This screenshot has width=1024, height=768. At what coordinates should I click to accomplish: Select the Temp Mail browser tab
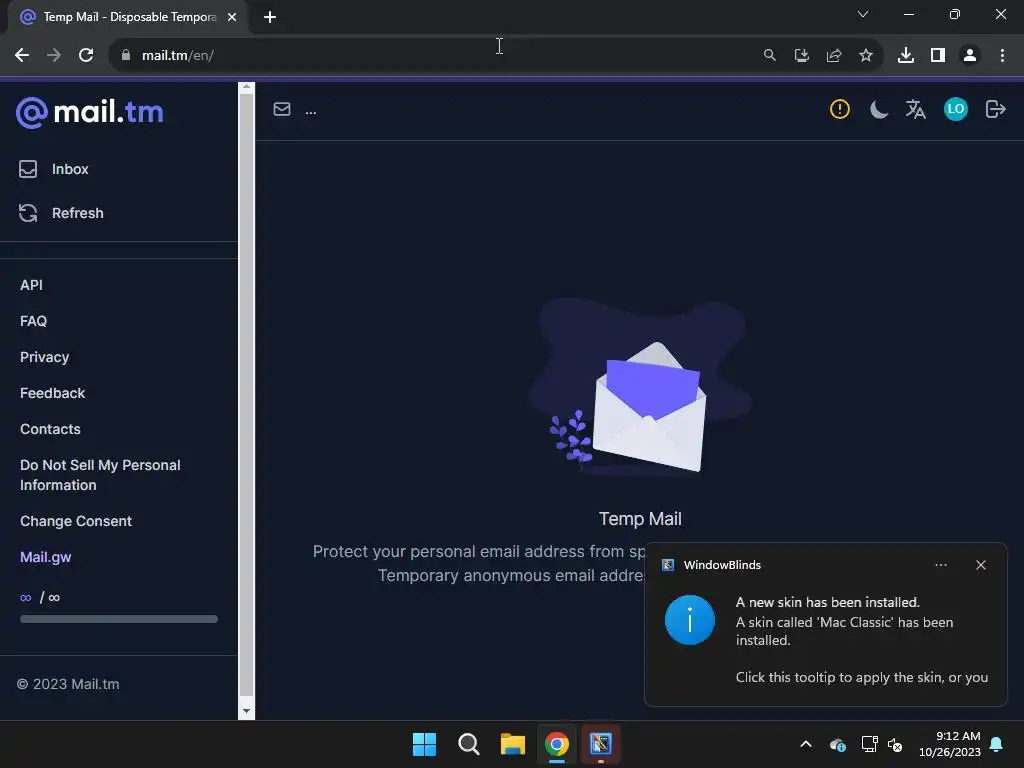(127, 17)
